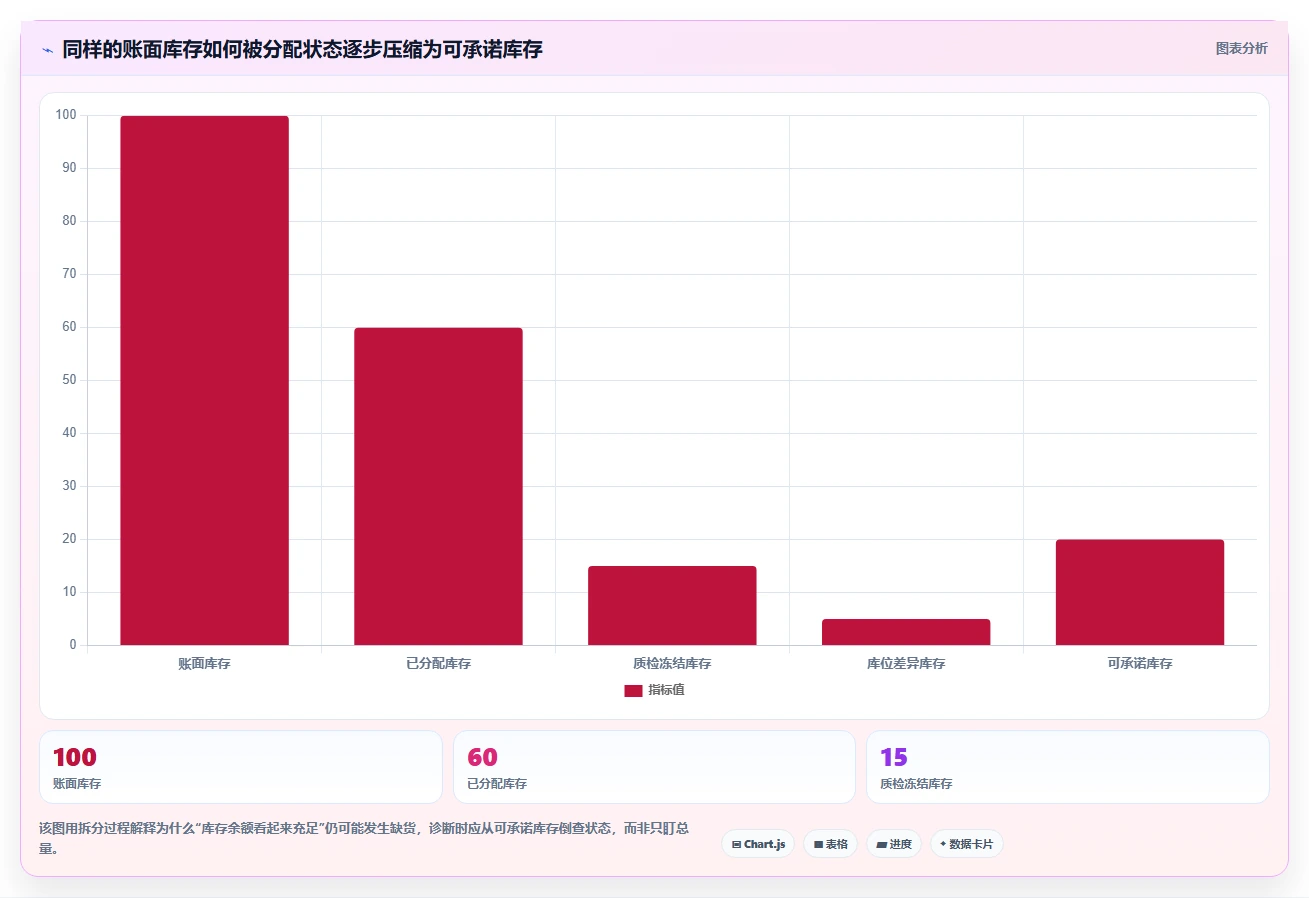Click the 可承诺库存 bar in chart

1140,593
